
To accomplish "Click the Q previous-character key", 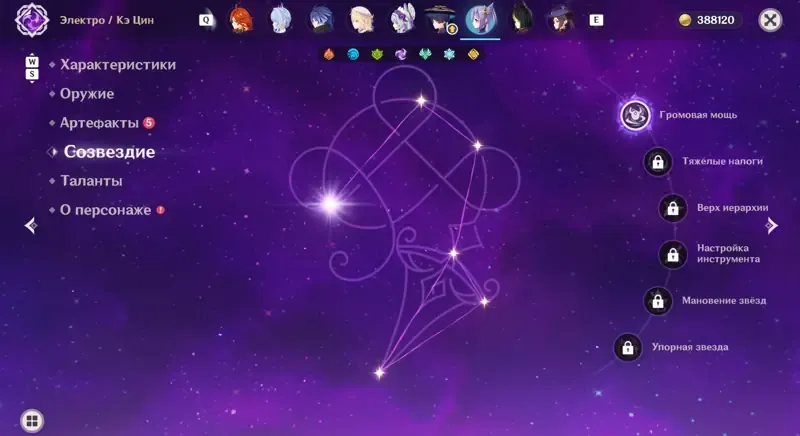I will coord(206,20).
